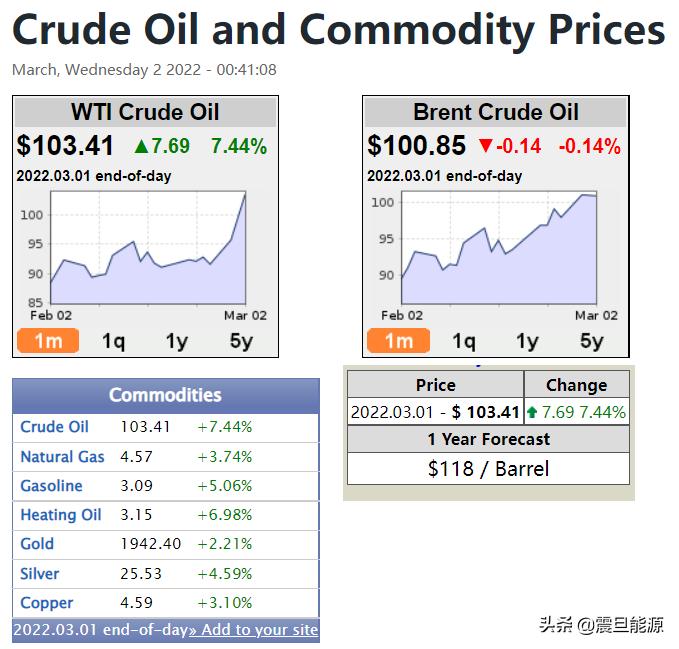Screen dimensions: 679x649
Task: Click the 1 Year Forecast header
Action: point(488,439)
